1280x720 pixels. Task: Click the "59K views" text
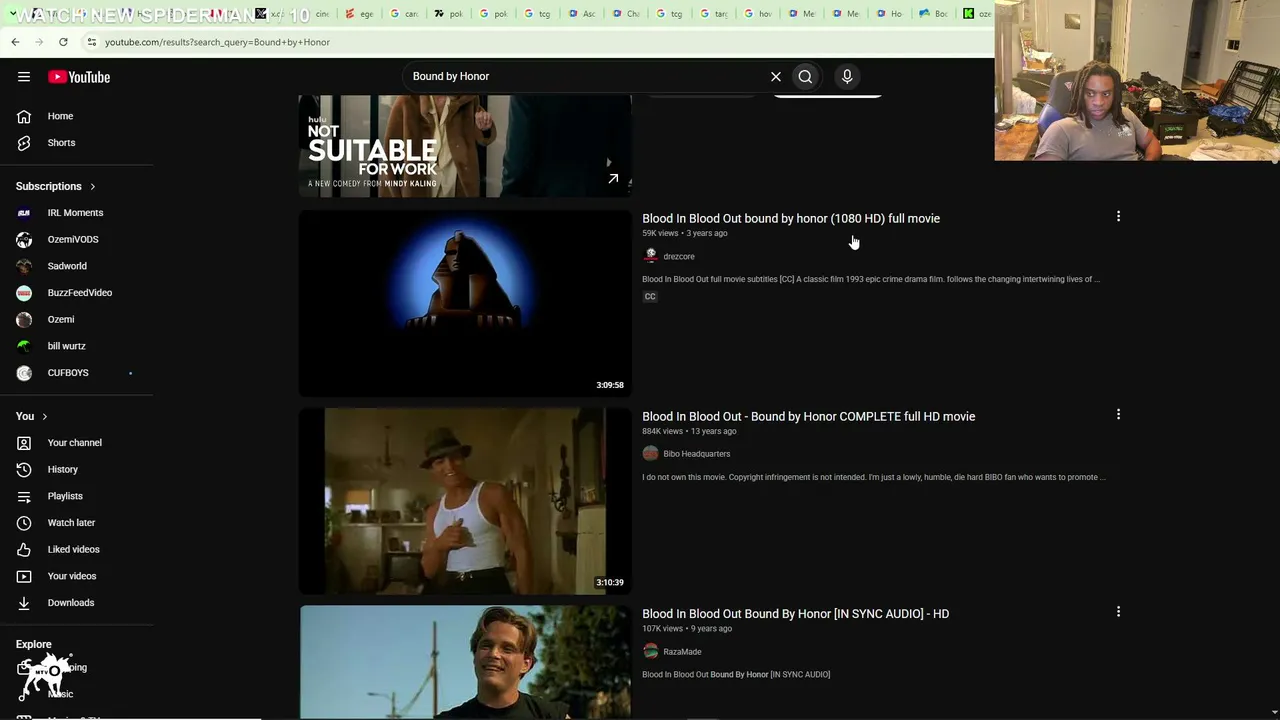point(660,234)
